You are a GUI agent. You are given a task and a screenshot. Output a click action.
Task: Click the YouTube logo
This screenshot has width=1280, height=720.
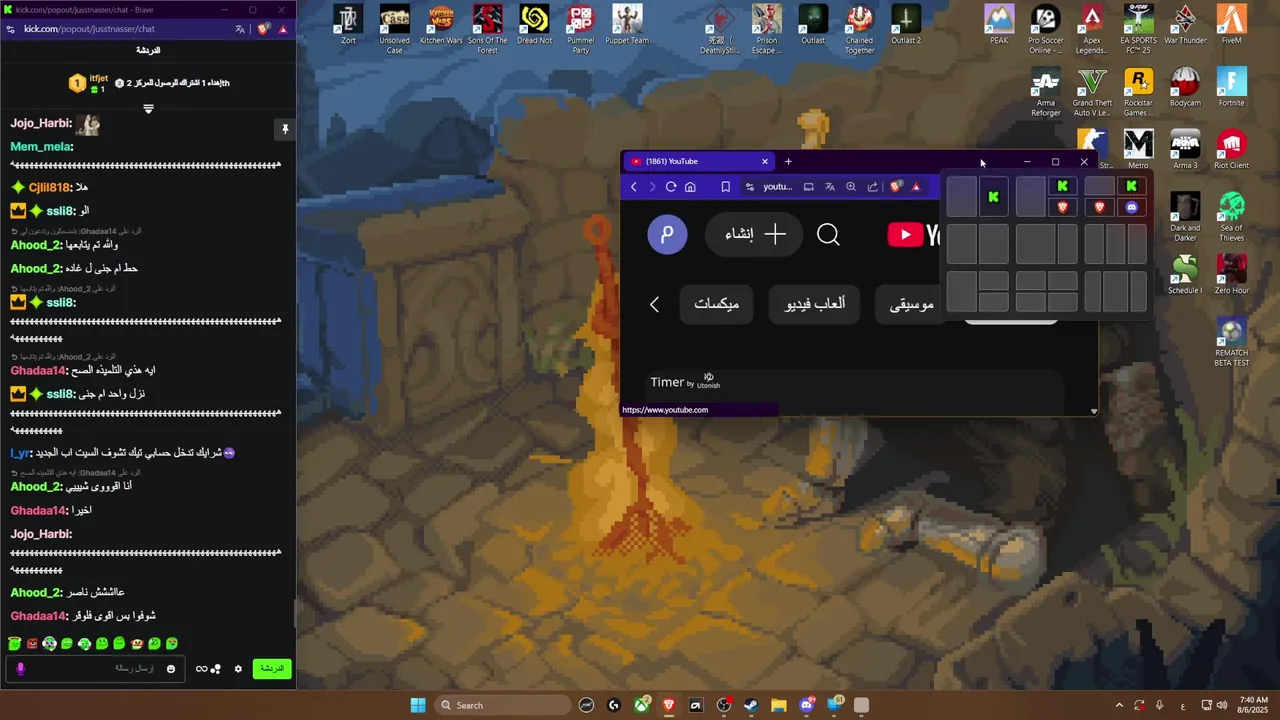pyautogui.click(x=914, y=235)
